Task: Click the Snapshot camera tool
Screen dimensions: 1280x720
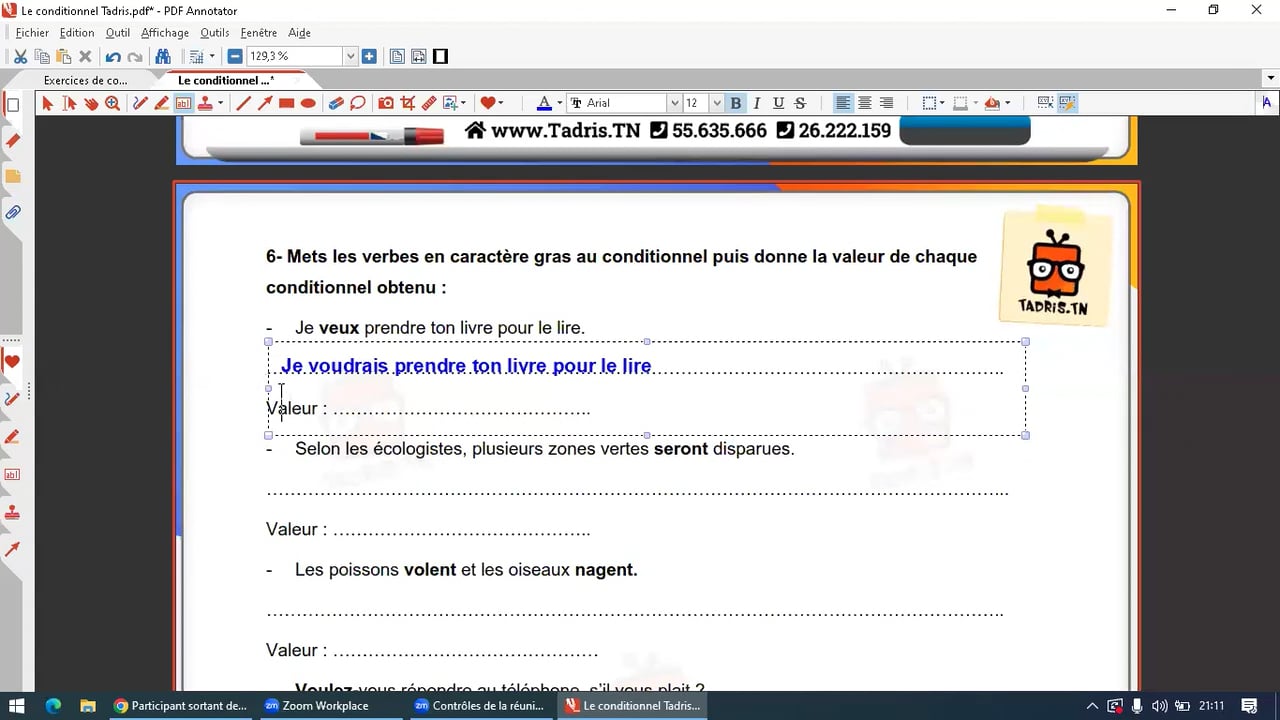Action: [x=385, y=103]
